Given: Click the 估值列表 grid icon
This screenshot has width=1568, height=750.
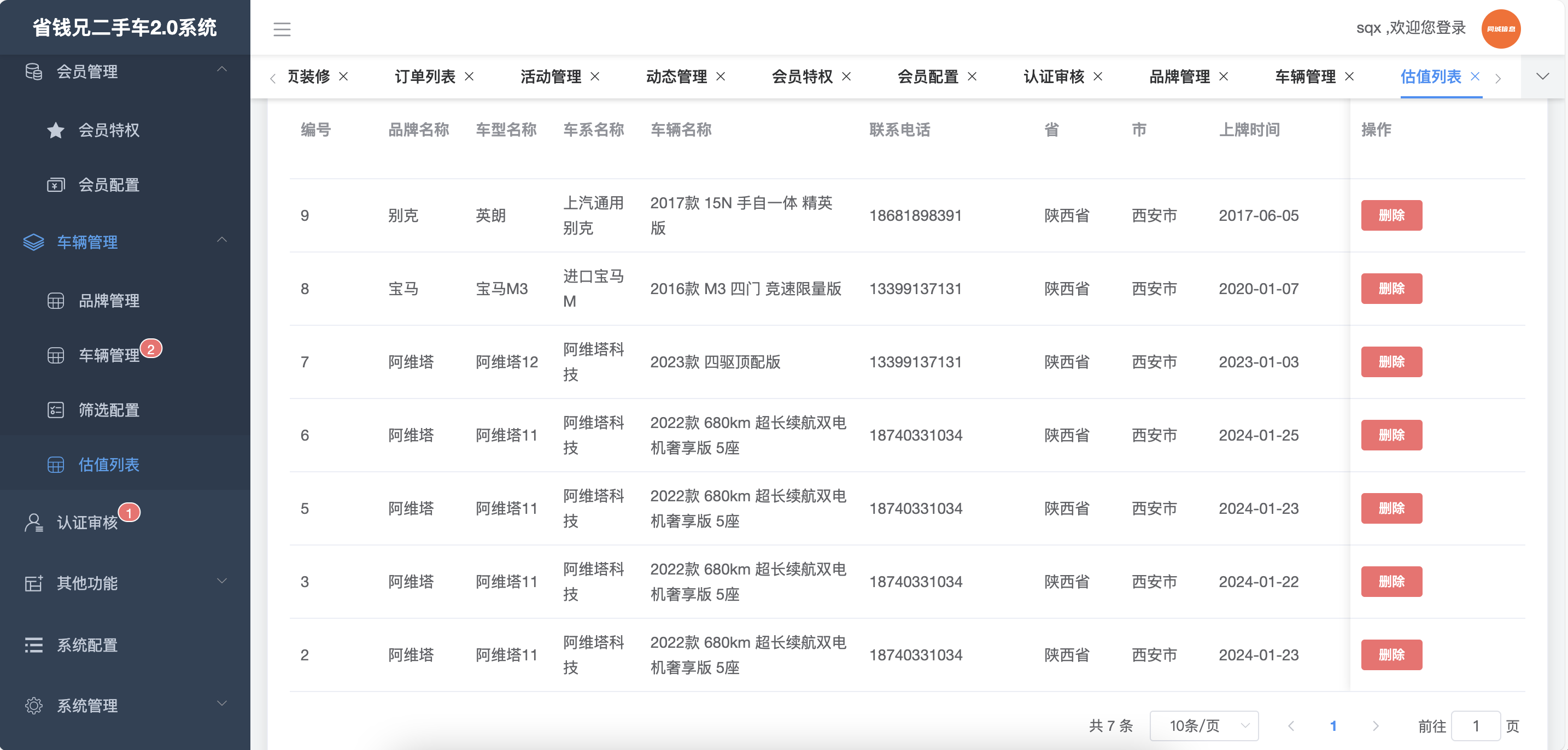Looking at the screenshot, I should (55, 465).
